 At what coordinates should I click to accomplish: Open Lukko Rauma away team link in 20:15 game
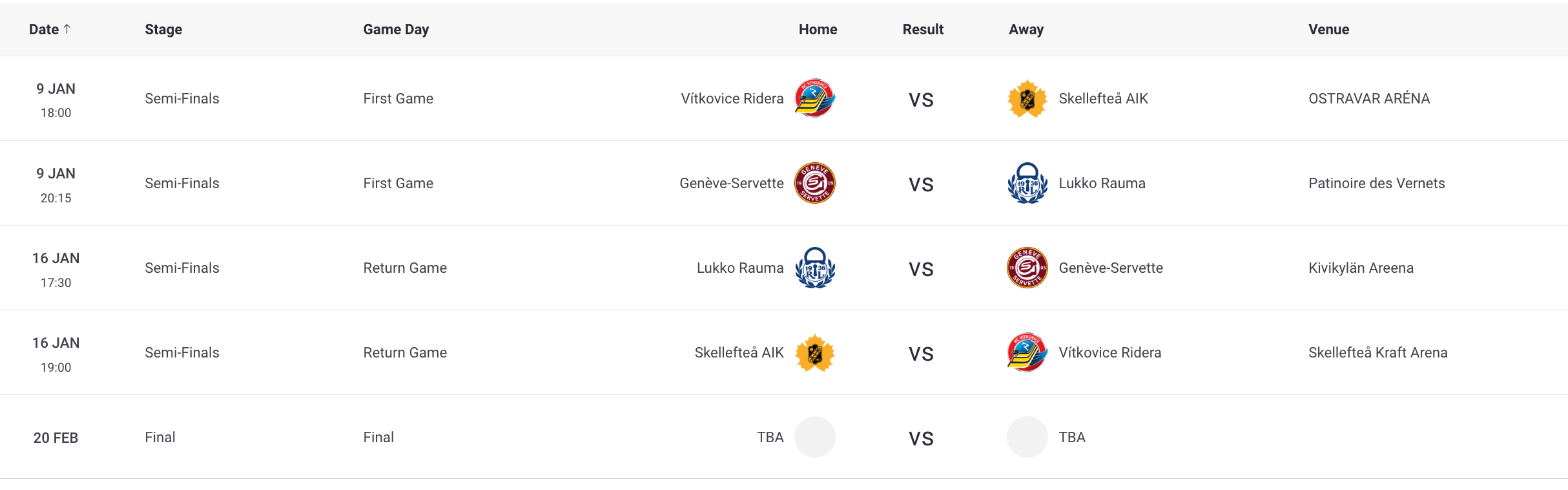pyautogui.click(x=1102, y=183)
